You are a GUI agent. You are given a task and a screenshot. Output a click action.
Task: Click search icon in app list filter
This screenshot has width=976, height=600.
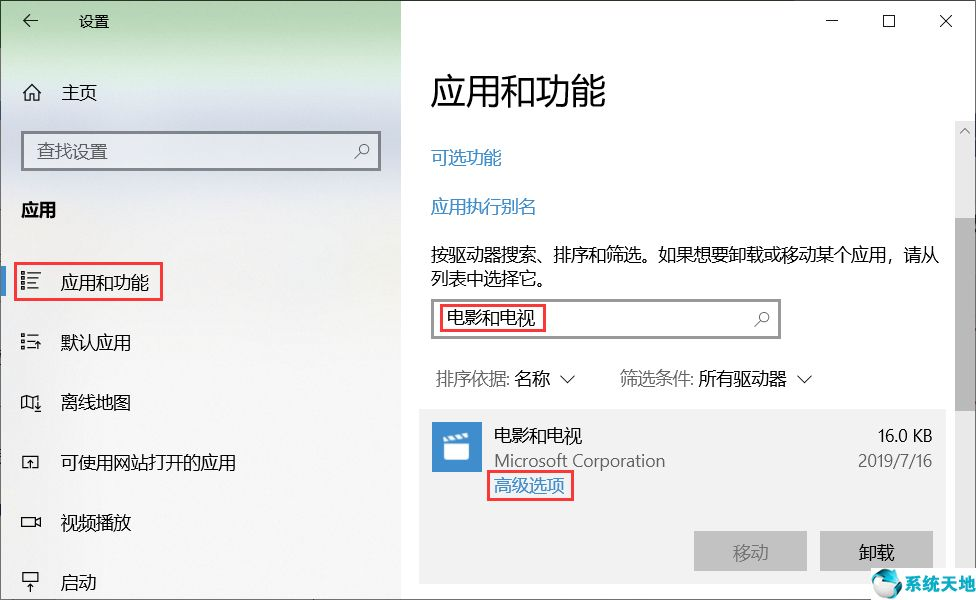(x=762, y=319)
